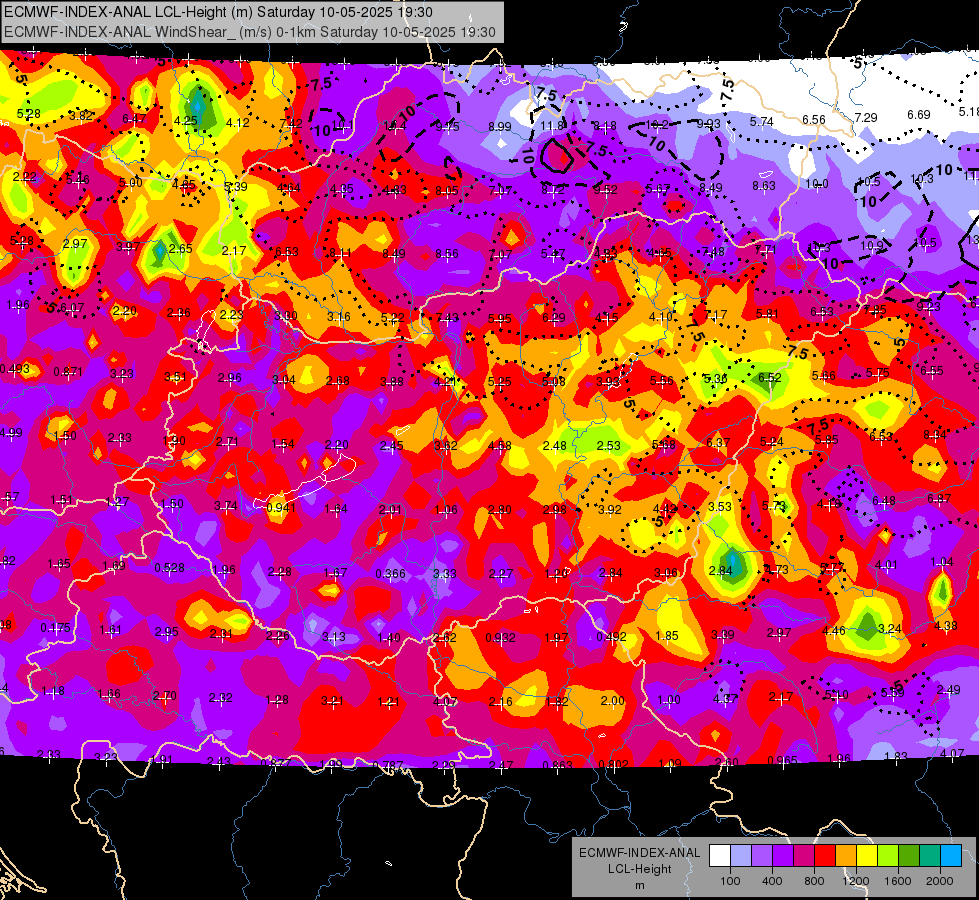Click the sky blue legend swatch

950,856
